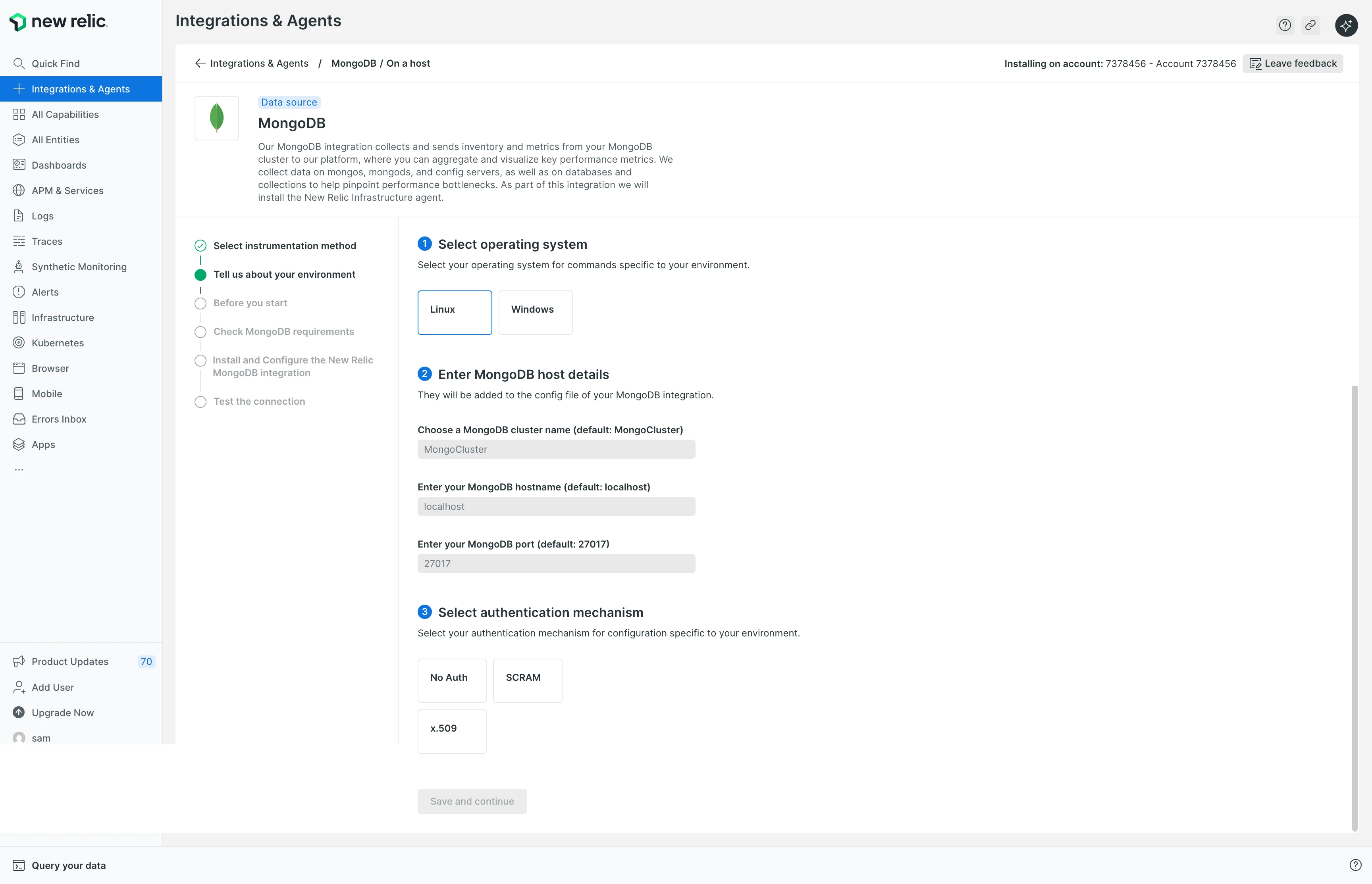Open Query your data bar

pyautogui.click(x=686, y=866)
